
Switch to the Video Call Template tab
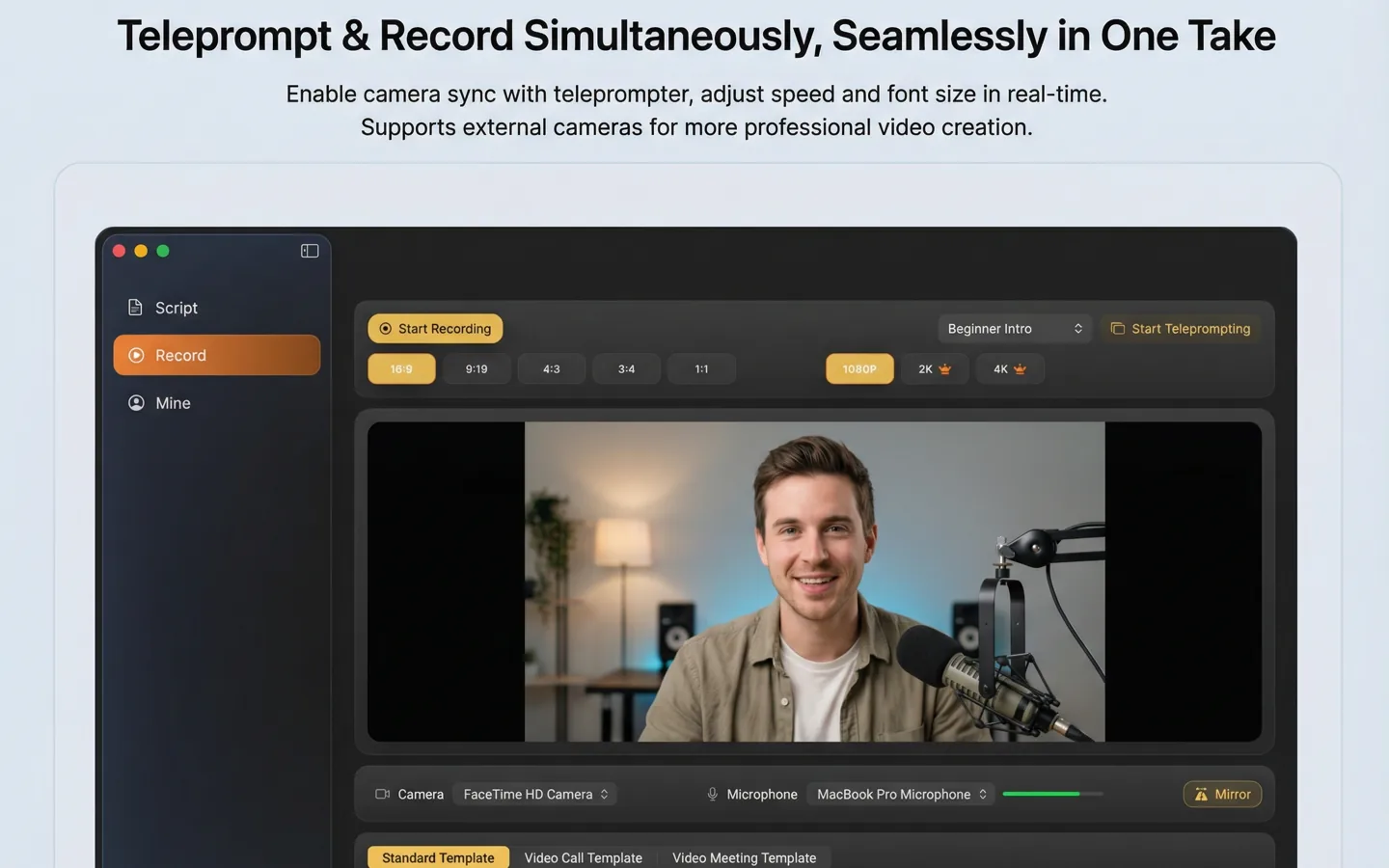(583, 857)
